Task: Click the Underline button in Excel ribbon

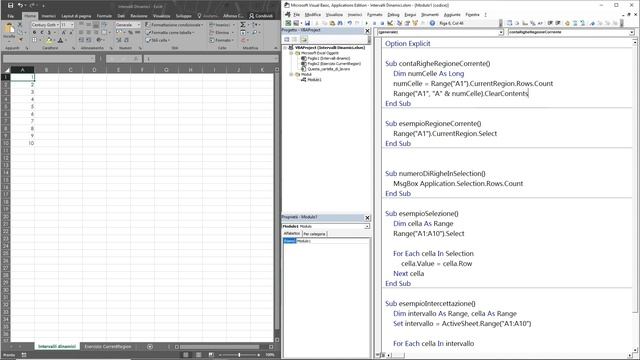Action: tap(49, 32)
